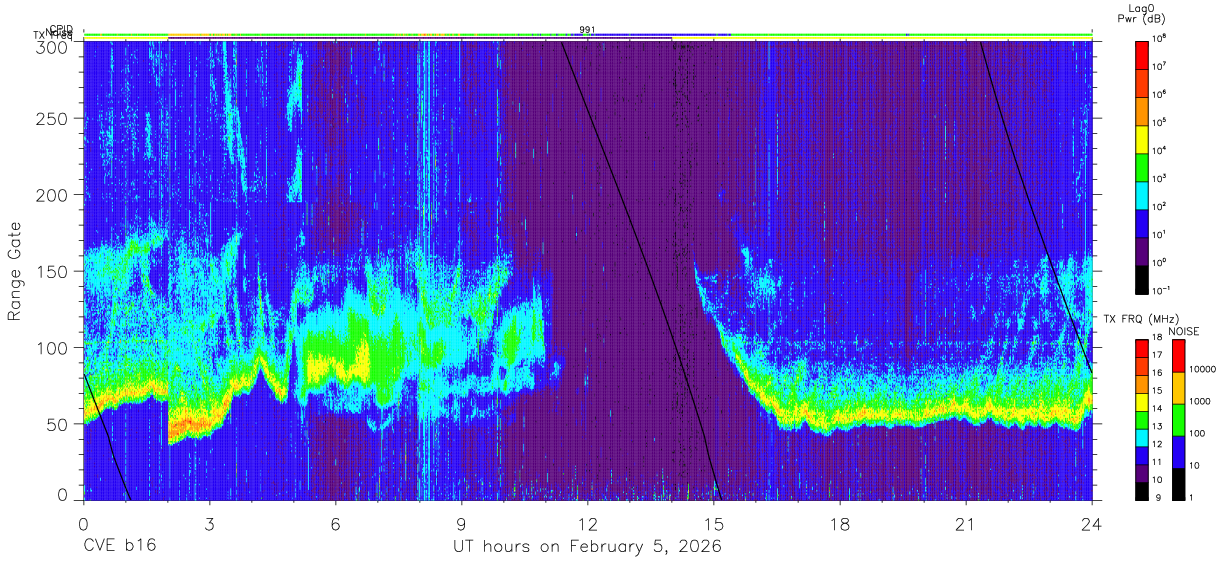This screenshot has width=1228, height=567.
Task: Click the 'NOISE' colorbar title
Action: 1184,330
